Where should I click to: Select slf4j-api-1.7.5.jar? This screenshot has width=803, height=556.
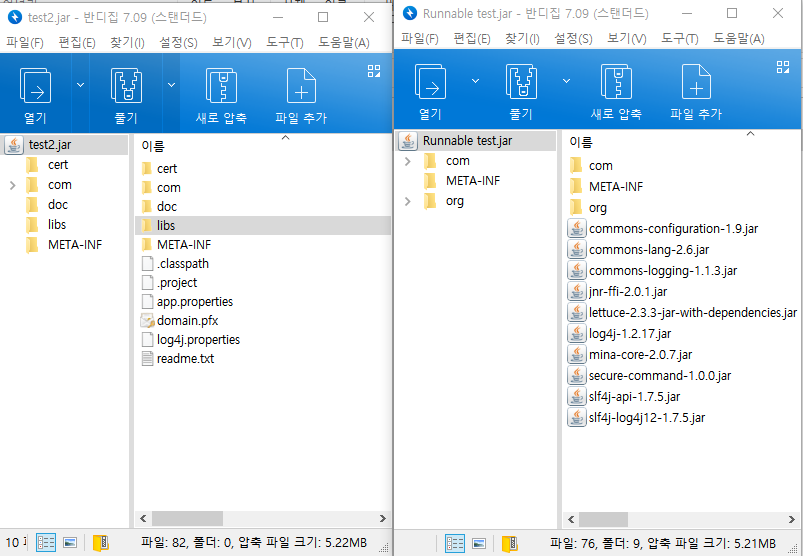[624, 397]
